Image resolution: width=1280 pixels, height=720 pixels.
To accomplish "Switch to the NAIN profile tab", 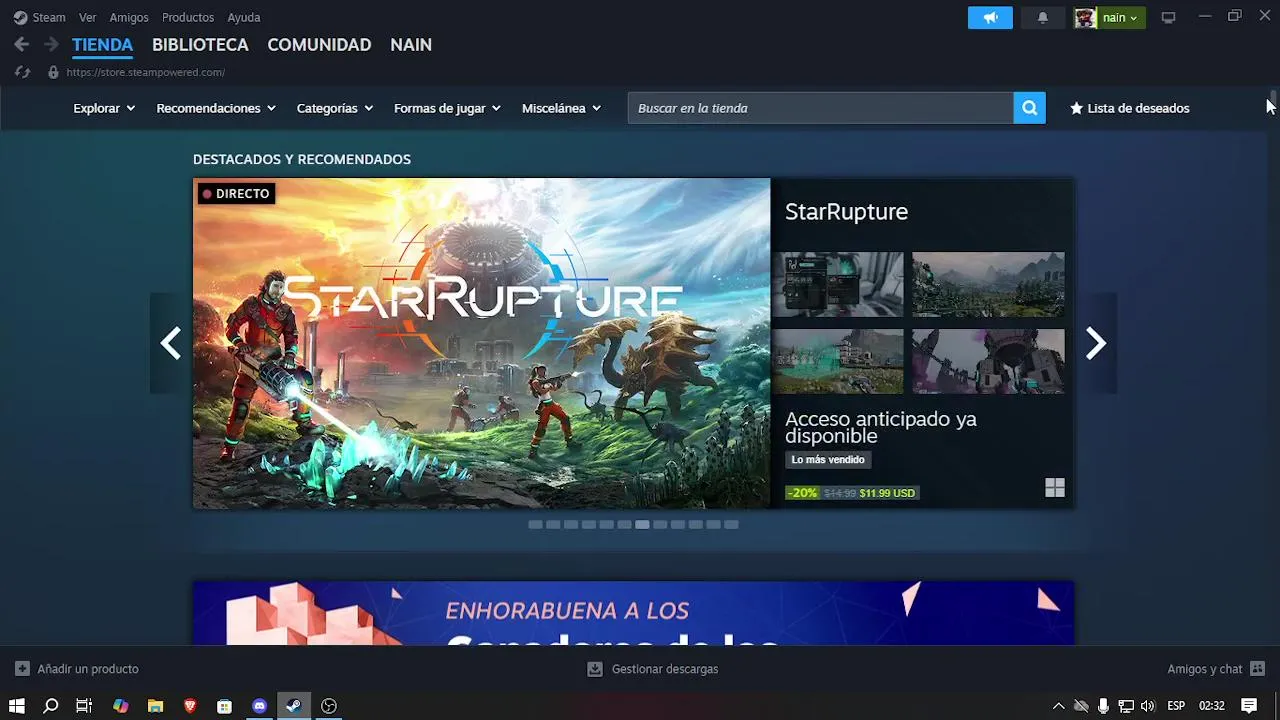I will (x=411, y=45).
